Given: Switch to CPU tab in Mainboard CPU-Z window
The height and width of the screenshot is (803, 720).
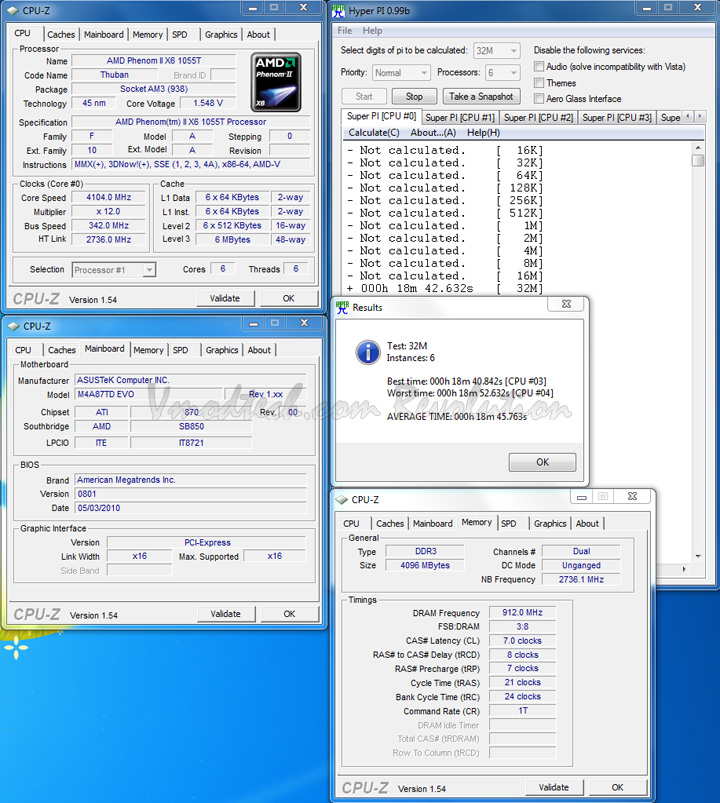Looking at the screenshot, I should [23, 350].
